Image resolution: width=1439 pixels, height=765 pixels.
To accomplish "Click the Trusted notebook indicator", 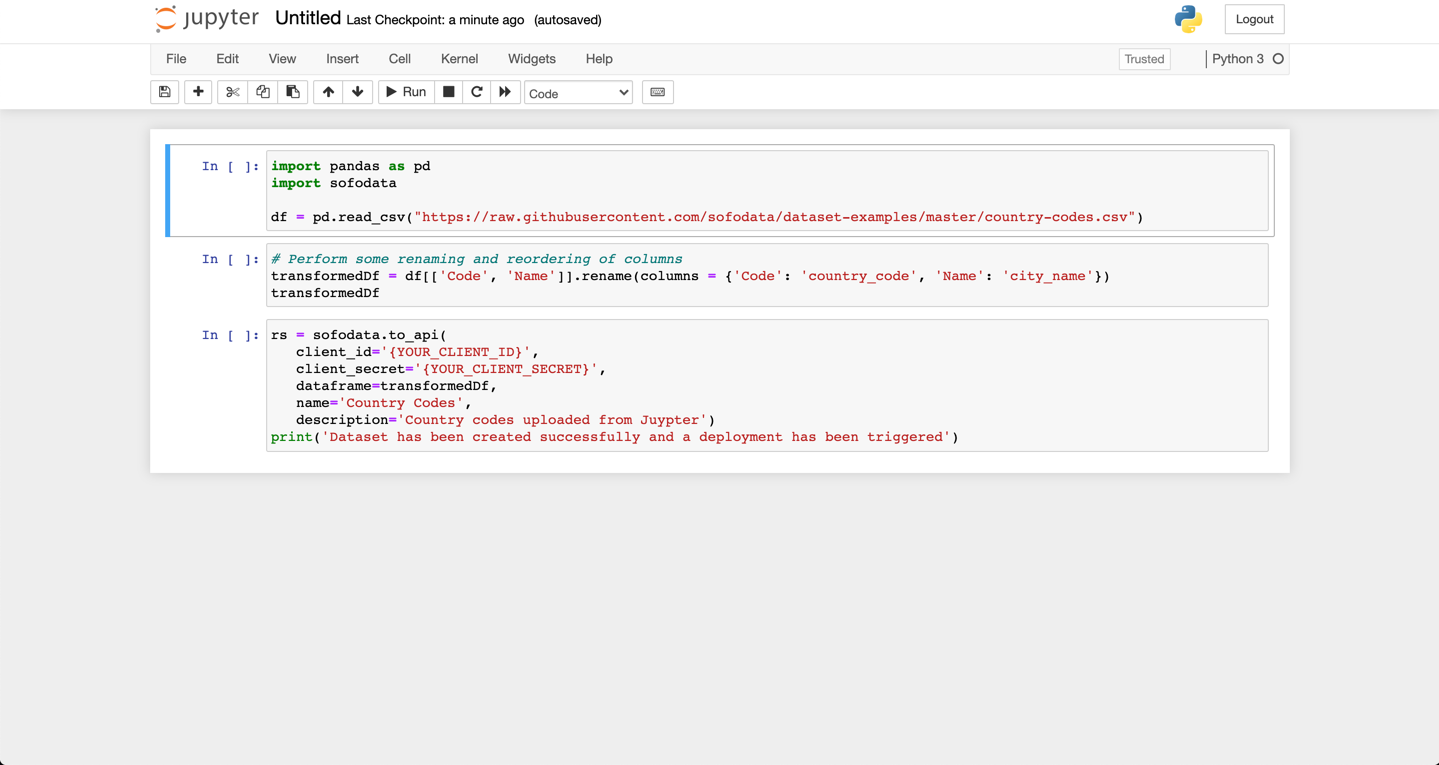I will tap(1144, 59).
